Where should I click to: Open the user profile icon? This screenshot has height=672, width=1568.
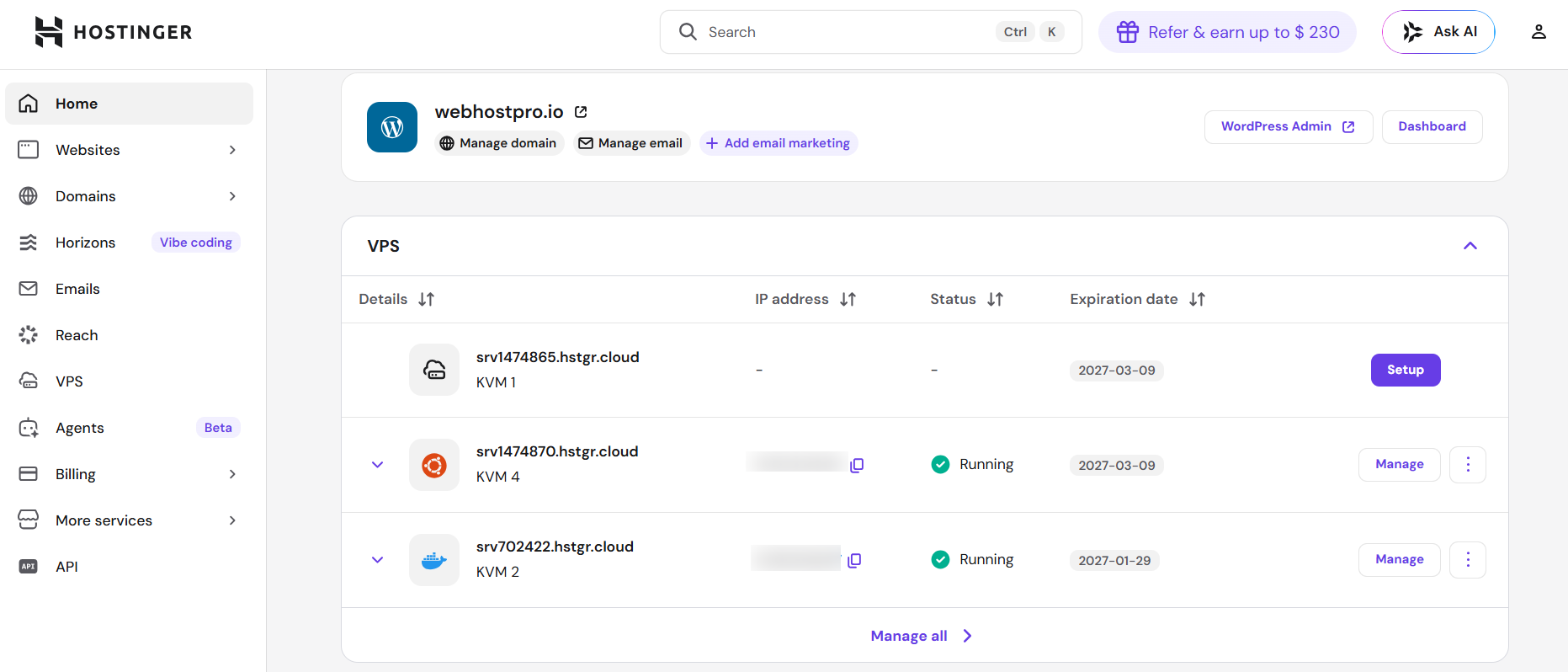tap(1539, 32)
